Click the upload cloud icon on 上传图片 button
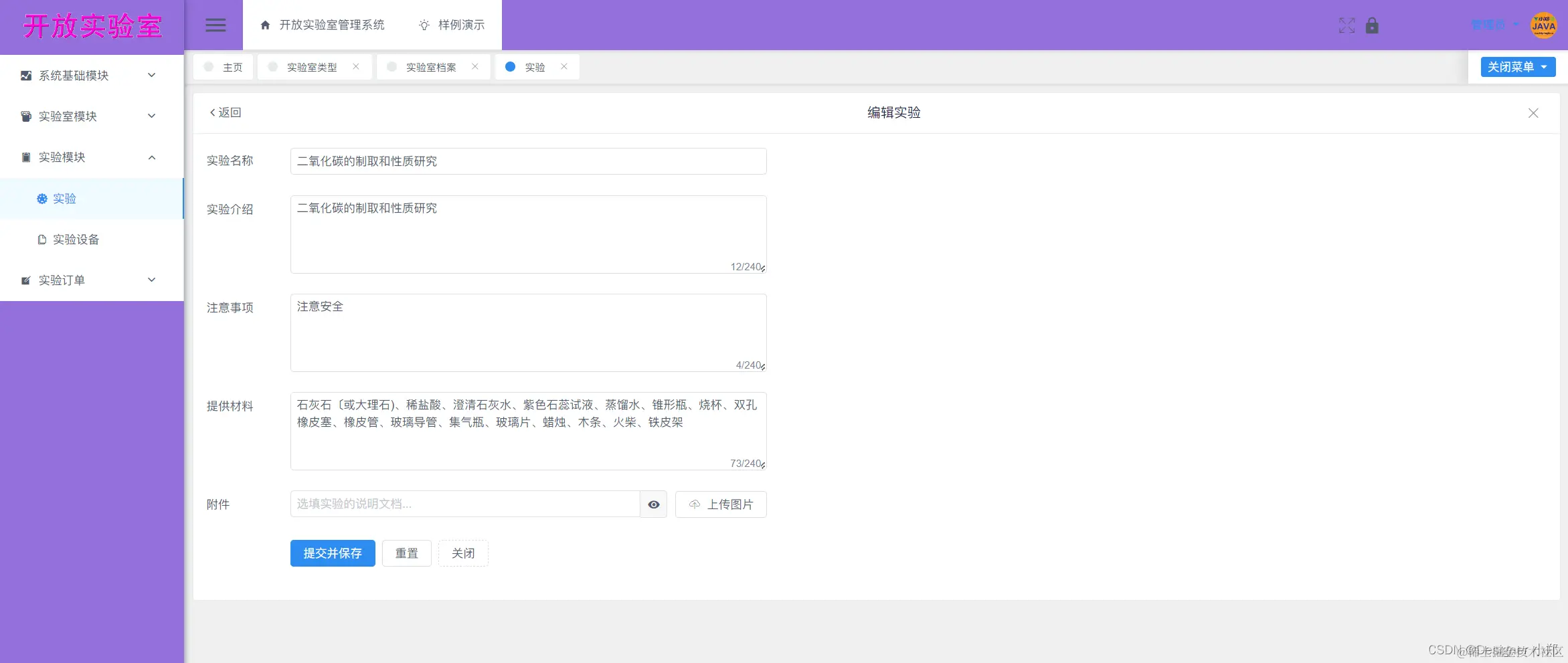The image size is (1568, 663). (x=694, y=504)
